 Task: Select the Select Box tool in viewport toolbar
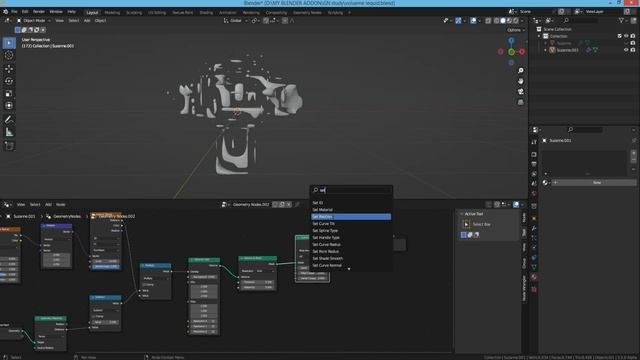[9, 43]
